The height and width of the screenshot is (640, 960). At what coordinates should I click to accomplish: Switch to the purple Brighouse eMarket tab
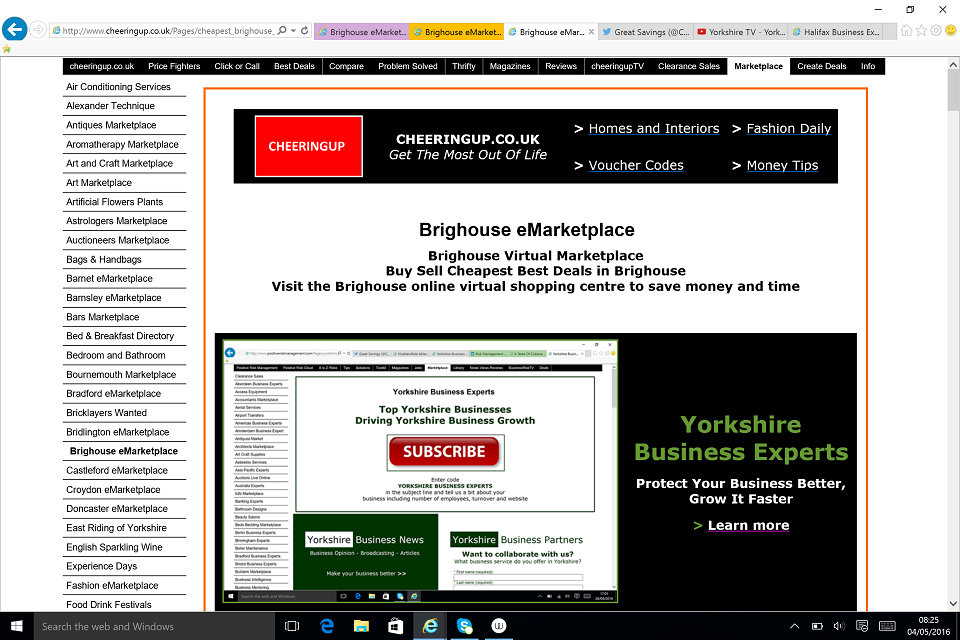click(362, 32)
